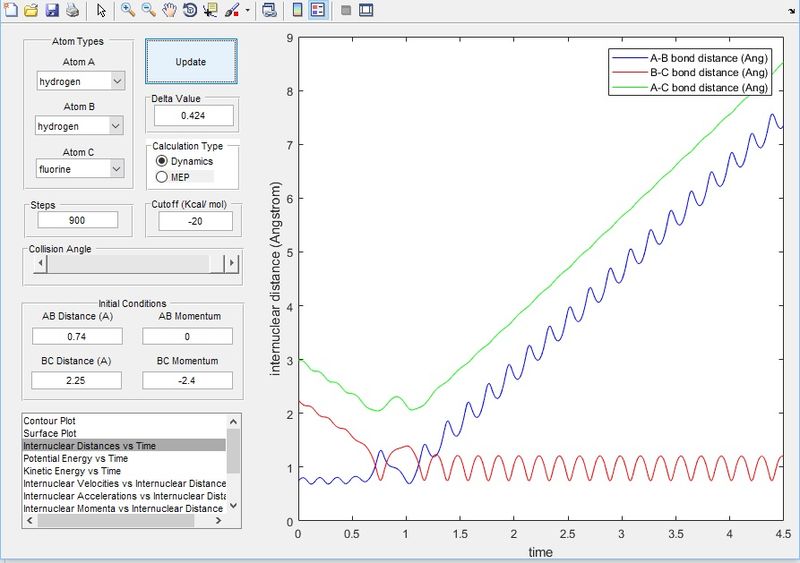Select the MEP calculation type

coord(164,177)
